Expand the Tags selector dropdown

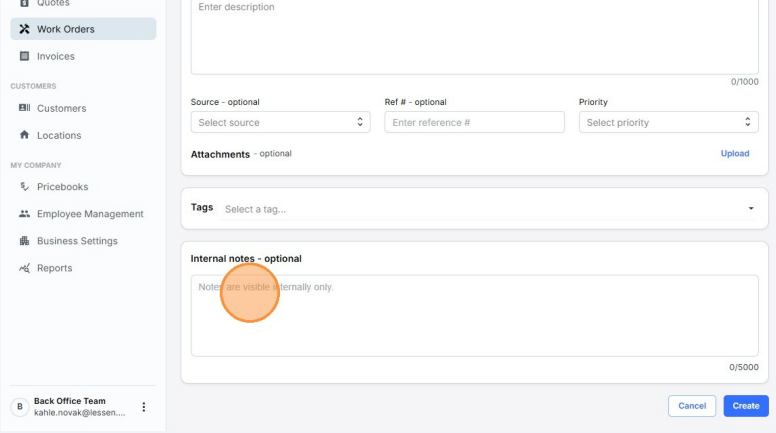(x=751, y=209)
